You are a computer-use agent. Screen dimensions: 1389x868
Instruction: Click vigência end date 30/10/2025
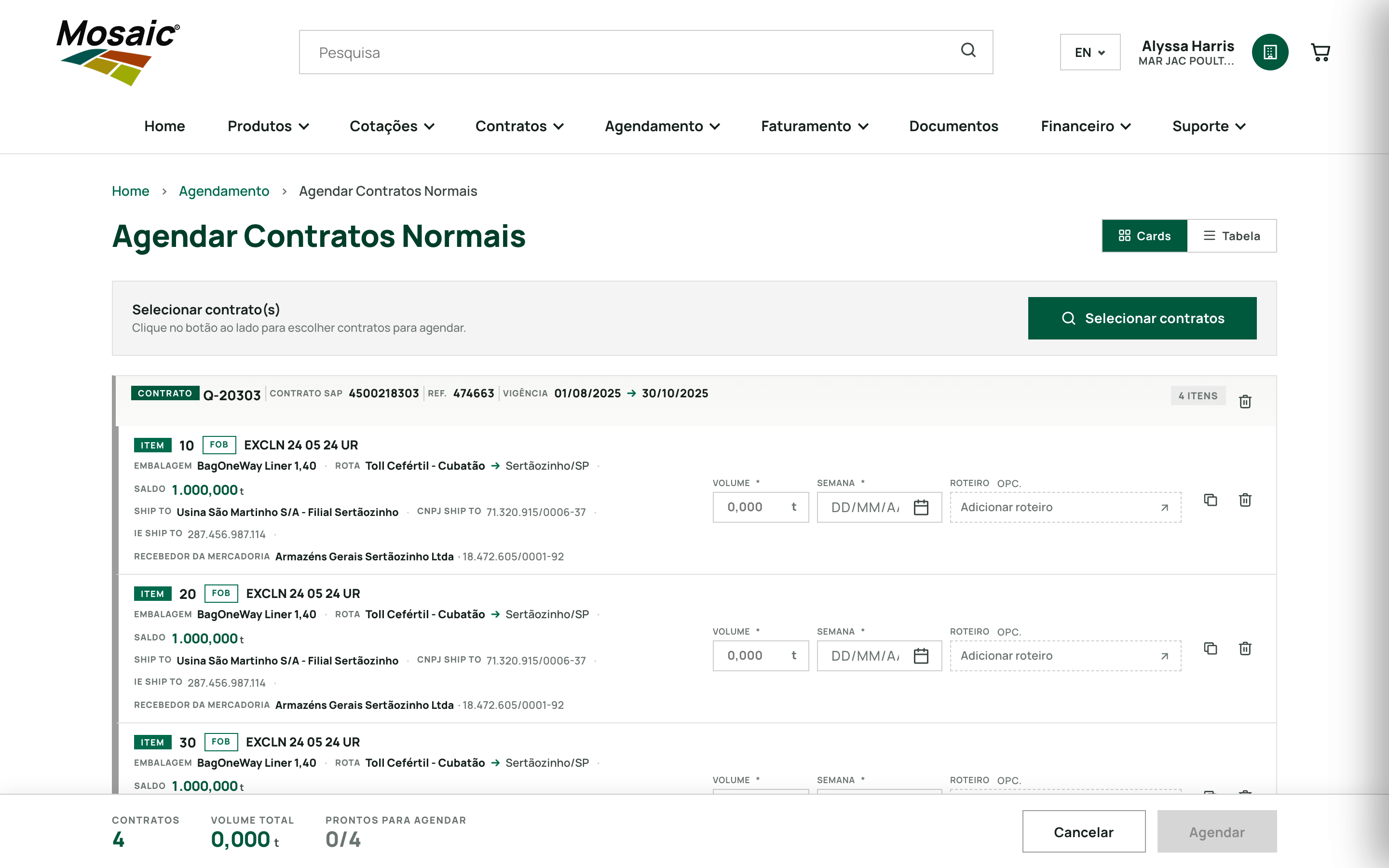pyautogui.click(x=675, y=393)
